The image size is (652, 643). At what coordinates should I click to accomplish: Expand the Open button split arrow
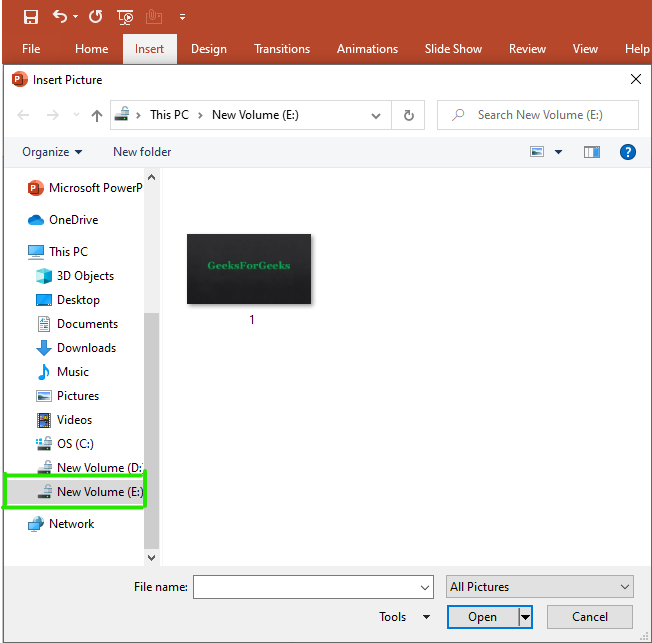click(x=526, y=617)
